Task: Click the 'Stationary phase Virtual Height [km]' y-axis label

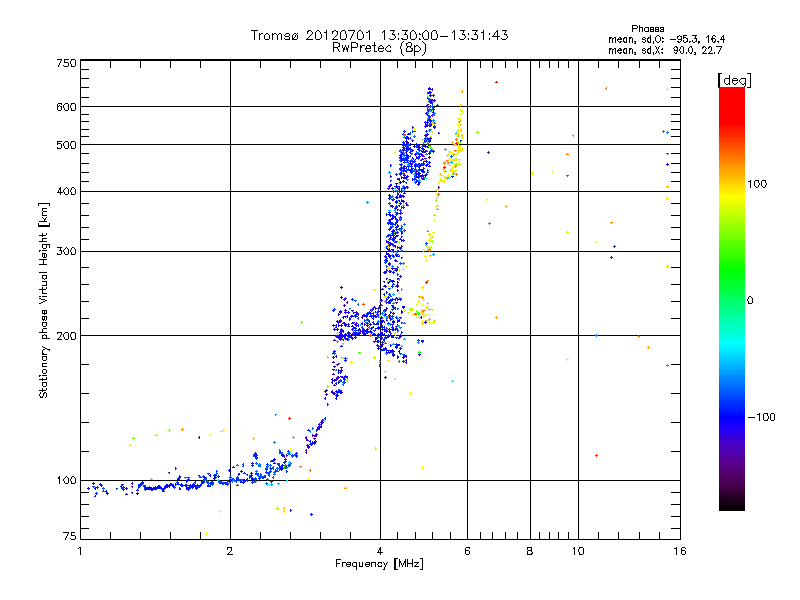Action: [x=44, y=301]
